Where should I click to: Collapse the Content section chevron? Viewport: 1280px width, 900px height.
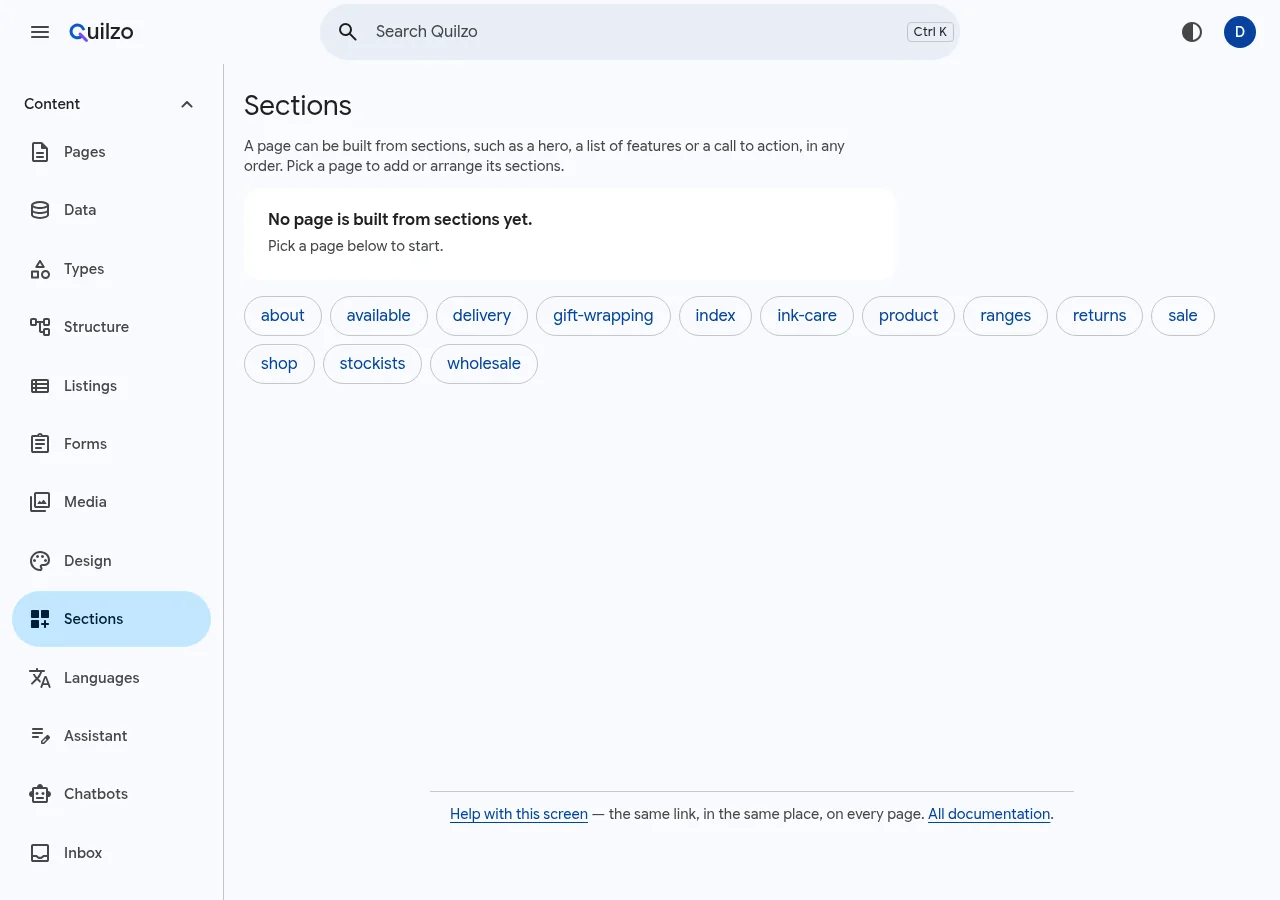(187, 104)
